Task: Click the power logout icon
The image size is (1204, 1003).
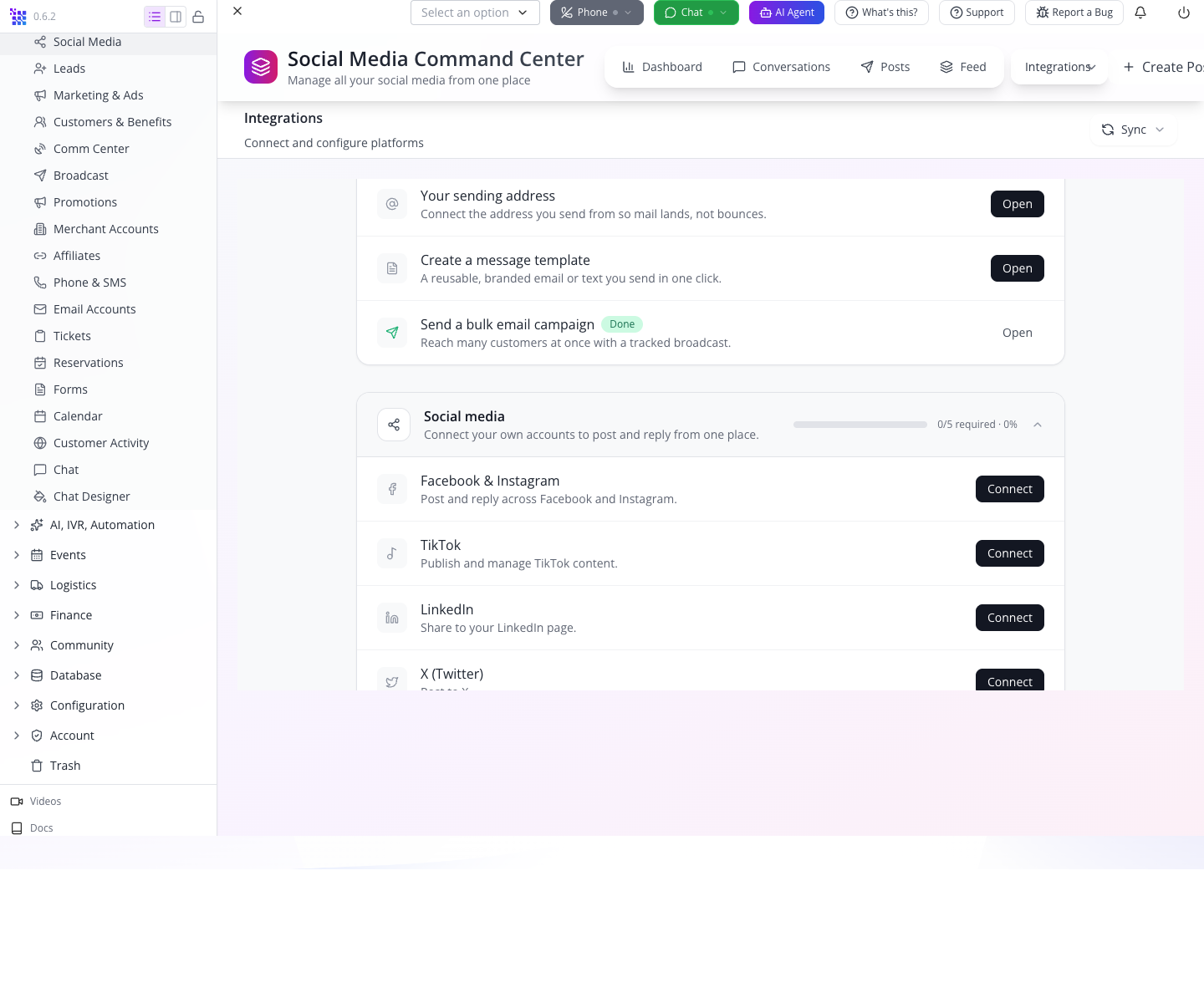Action: point(1184,13)
